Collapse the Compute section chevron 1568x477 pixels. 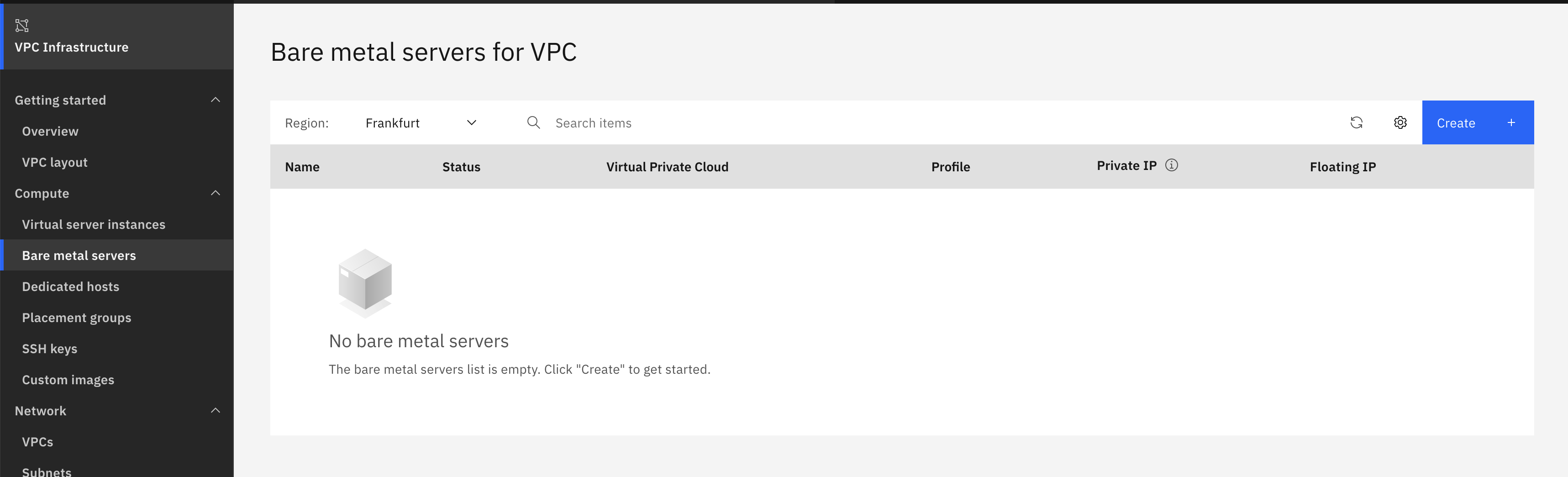click(x=216, y=193)
